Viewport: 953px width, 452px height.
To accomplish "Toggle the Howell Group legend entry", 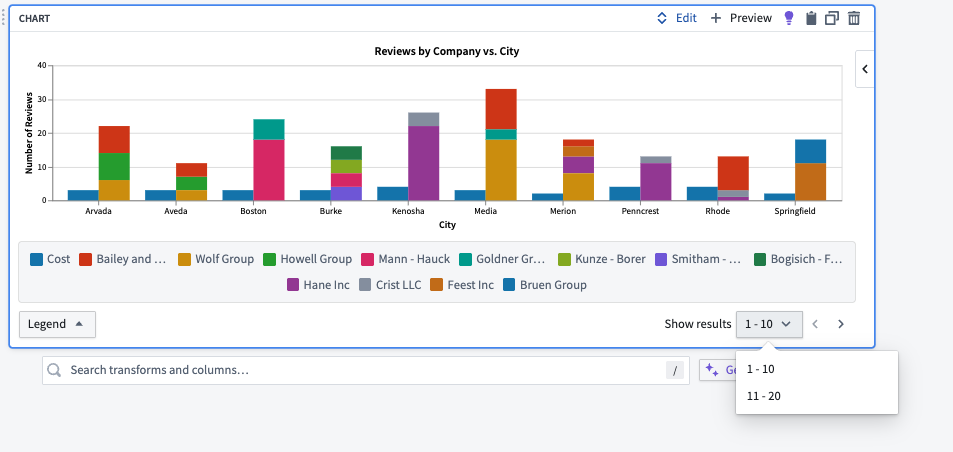I will coord(308,259).
